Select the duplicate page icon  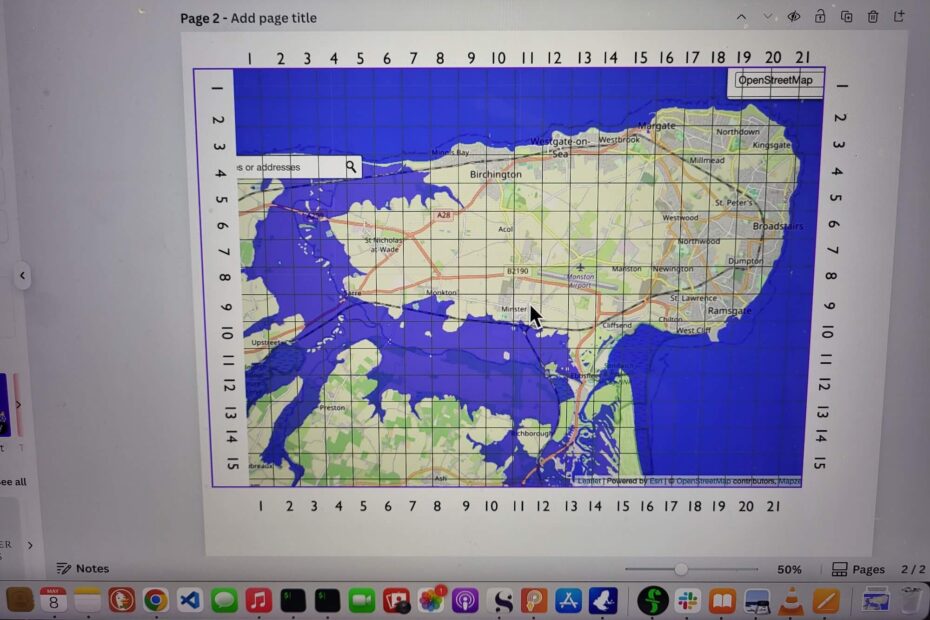(x=846, y=17)
